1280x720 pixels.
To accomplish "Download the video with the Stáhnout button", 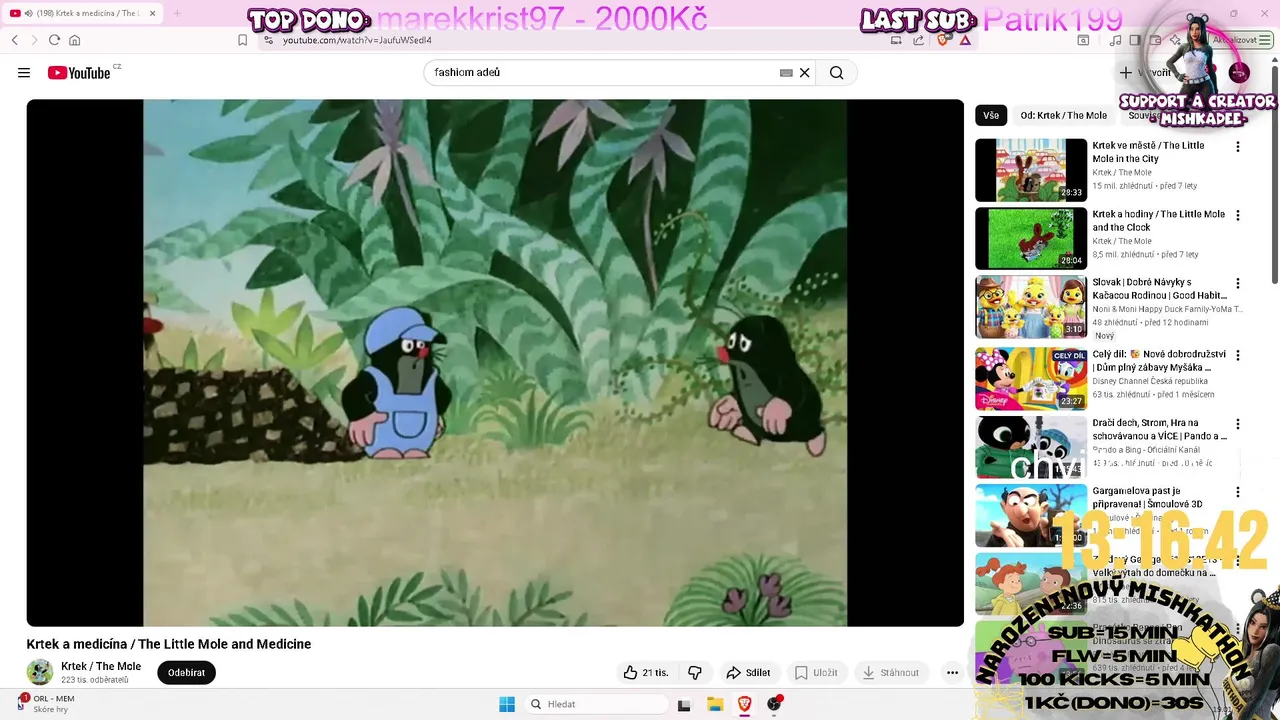I will [x=891, y=673].
